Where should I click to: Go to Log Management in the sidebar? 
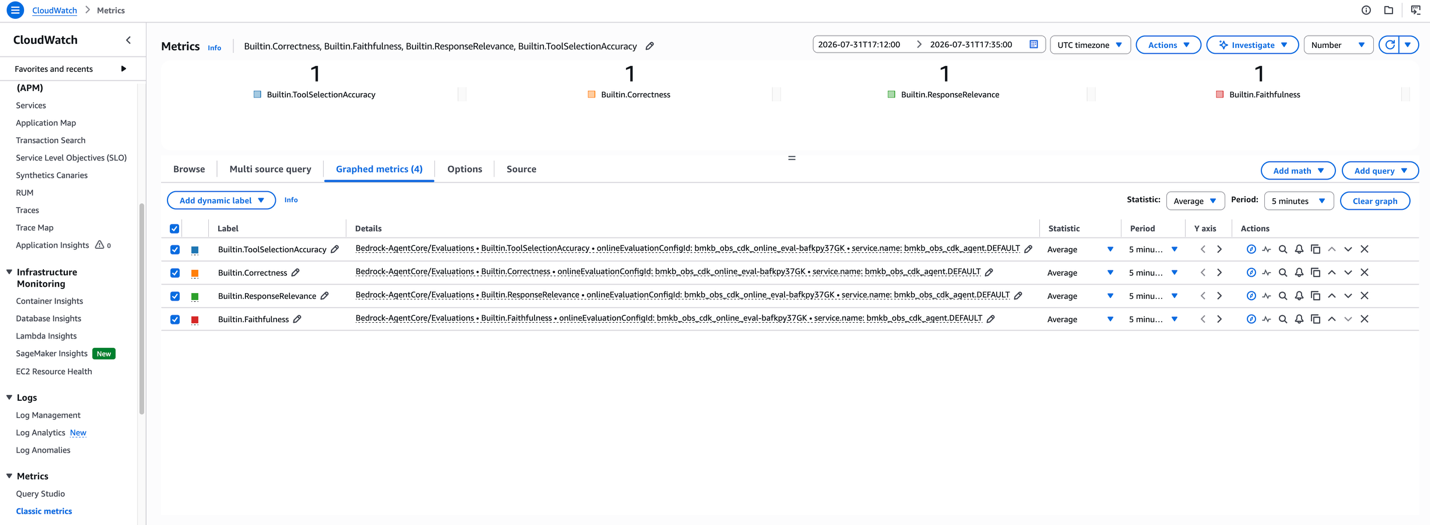[48, 415]
